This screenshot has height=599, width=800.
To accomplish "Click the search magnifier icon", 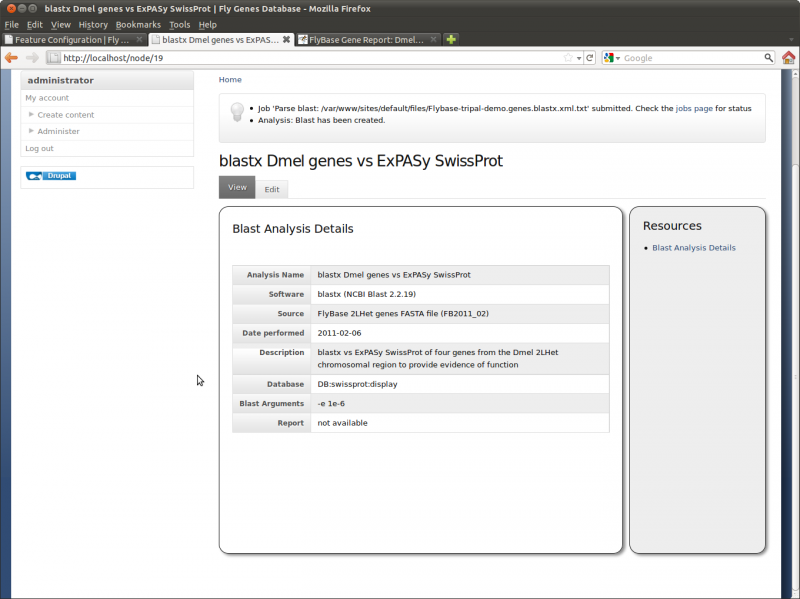I will click(768, 58).
